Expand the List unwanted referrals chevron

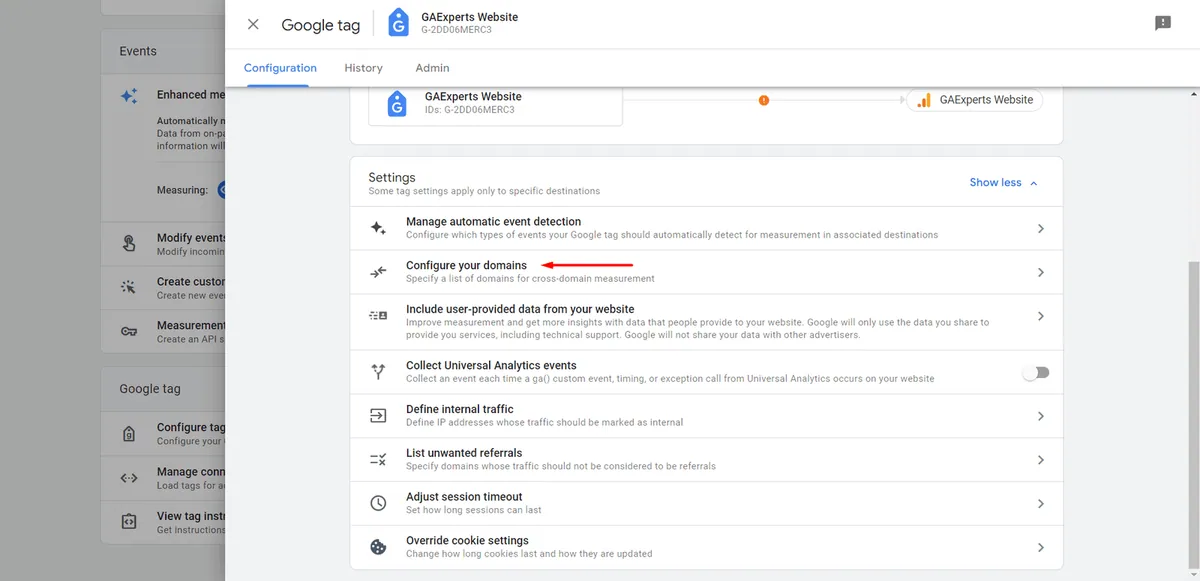tap(1040, 460)
